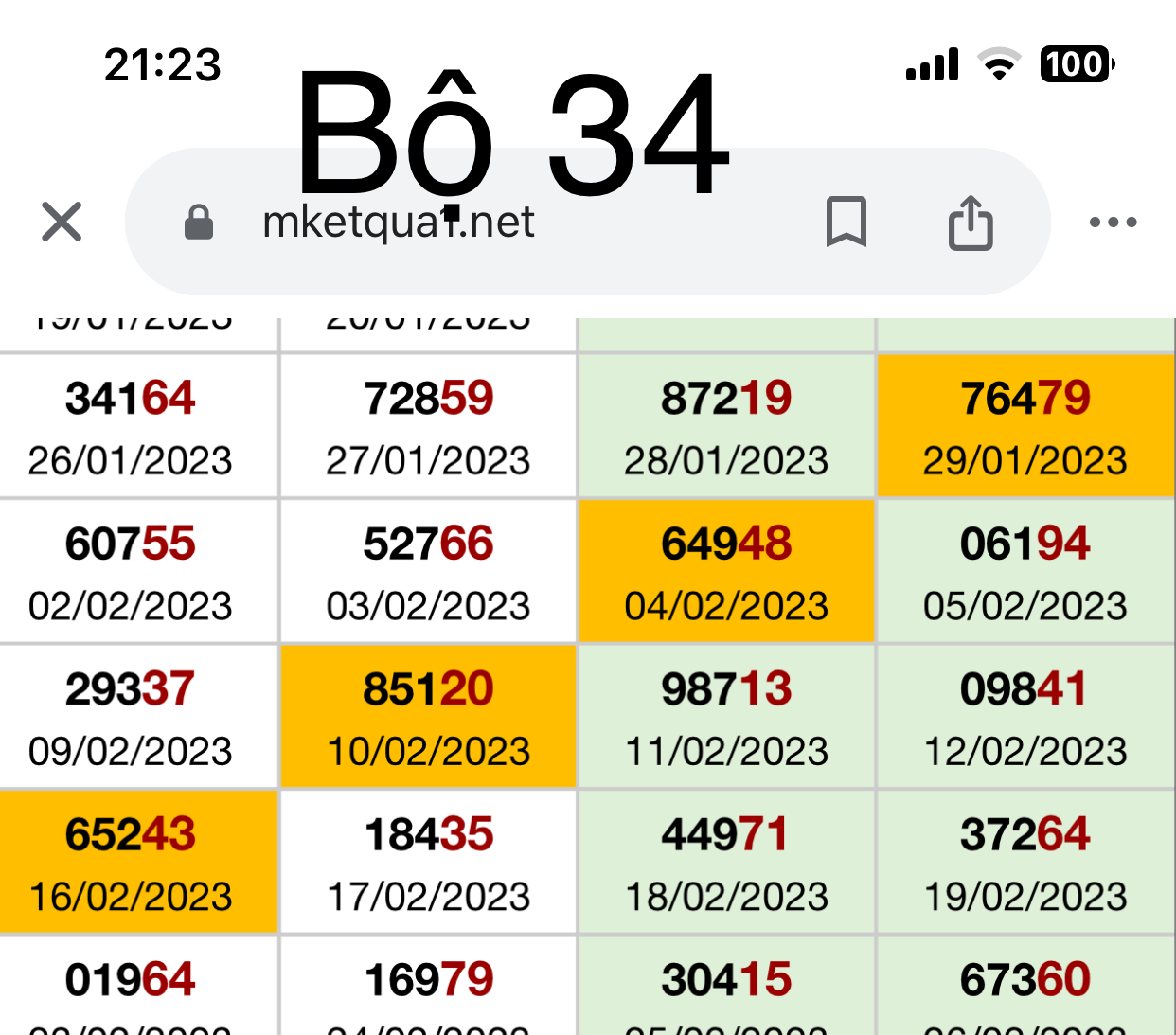
Task: Open the share icon in address bar
Action: click(x=971, y=223)
